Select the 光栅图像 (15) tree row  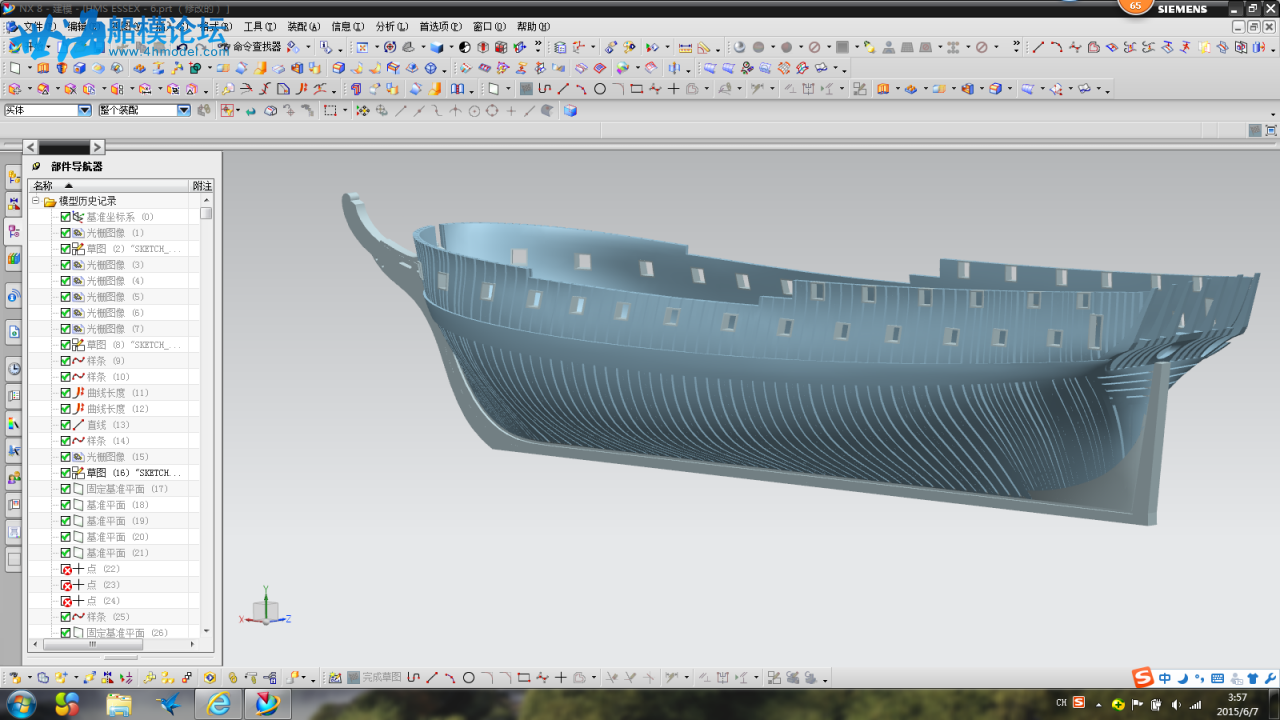pyautogui.click(x=104, y=457)
